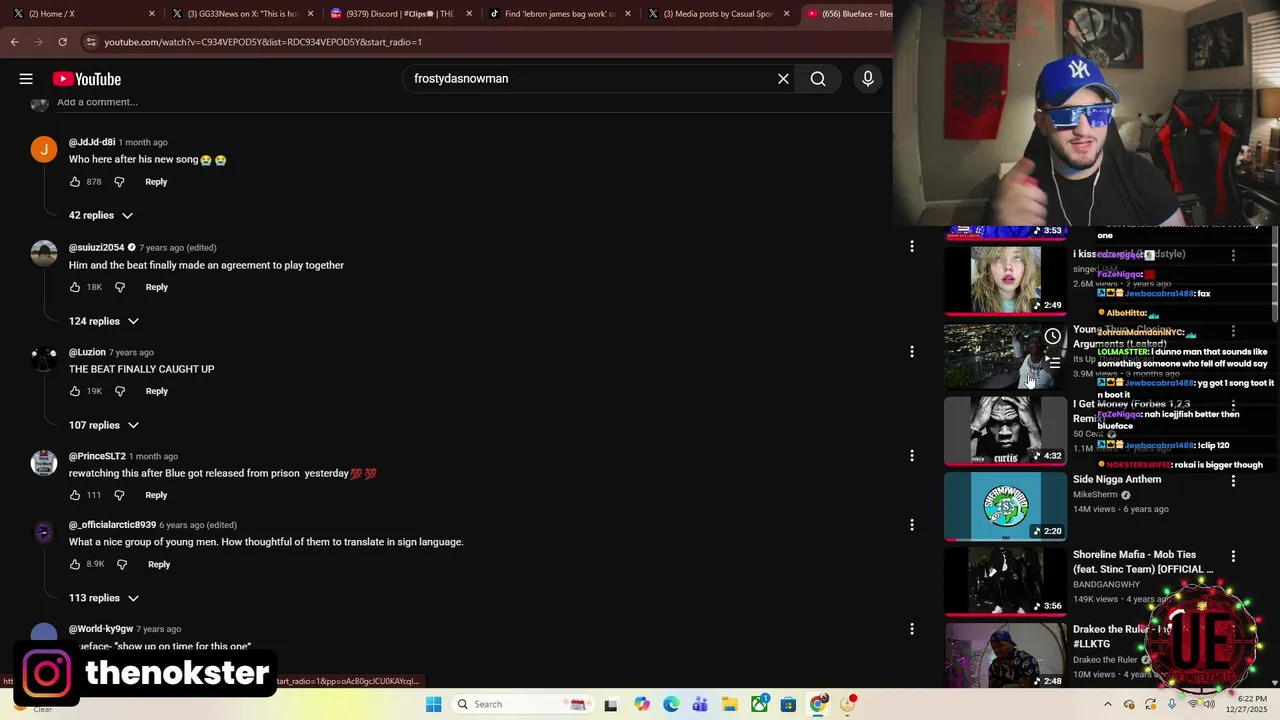Expand 124 replies under @suiuzi2054
This screenshot has height=720, width=1280.
pos(103,321)
